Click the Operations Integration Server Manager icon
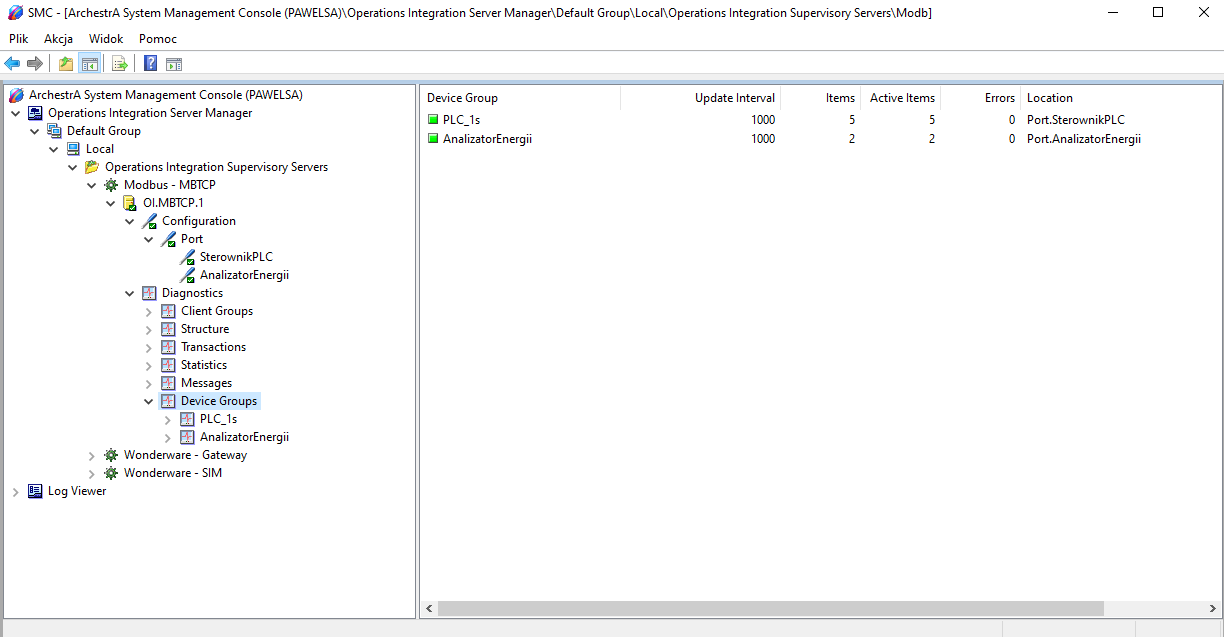The image size is (1224, 637). coord(36,113)
